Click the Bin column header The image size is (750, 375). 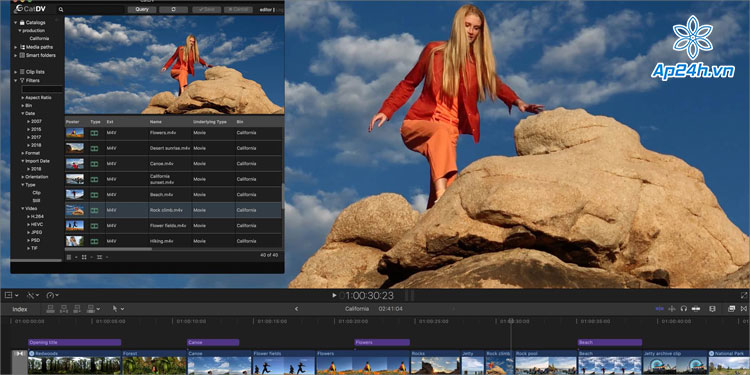(240, 122)
